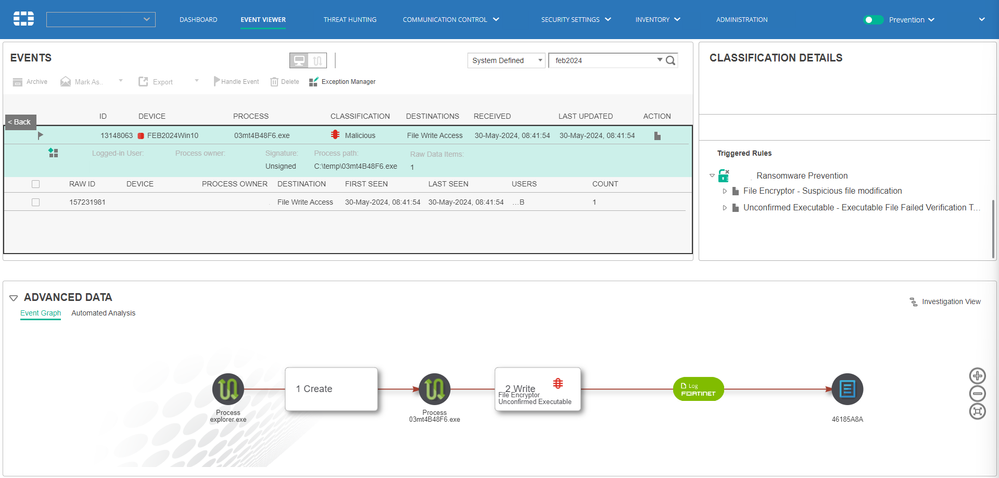Click the Archive toolbar button
This screenshot has height=478, width=999.
[x=30, y=82]
